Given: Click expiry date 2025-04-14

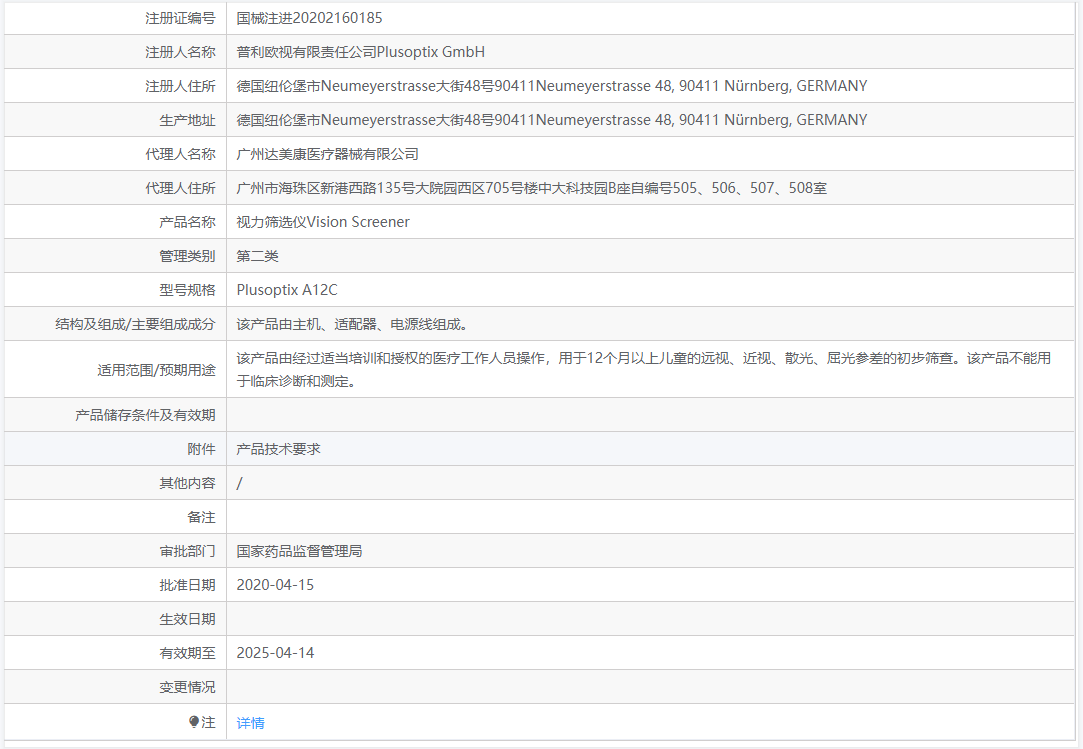Looking at the screenshot, I should click(275, 653).
